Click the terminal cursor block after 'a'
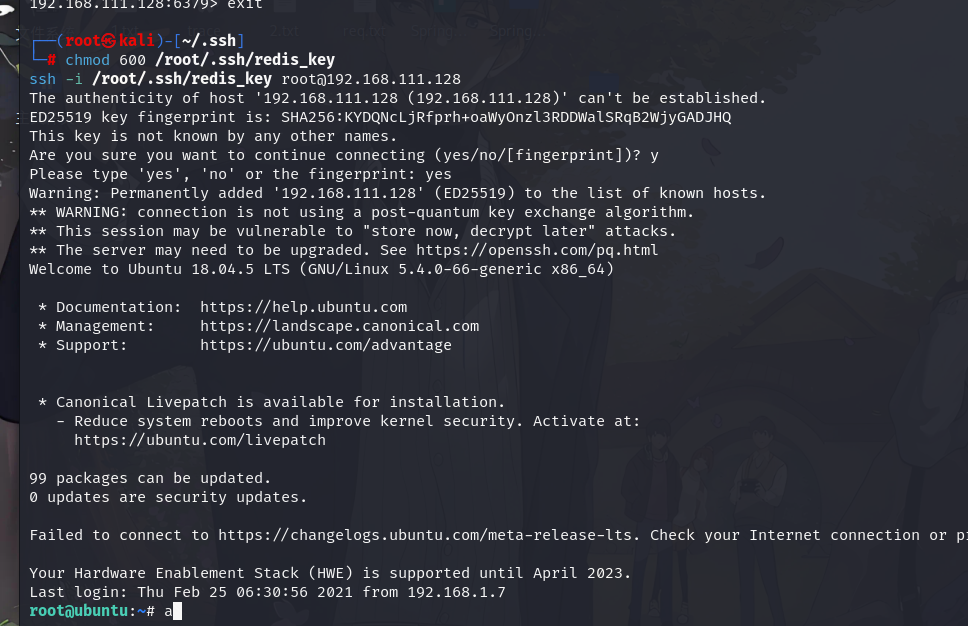This screenshot has width=968, height=626. click(x=177, y=611)
